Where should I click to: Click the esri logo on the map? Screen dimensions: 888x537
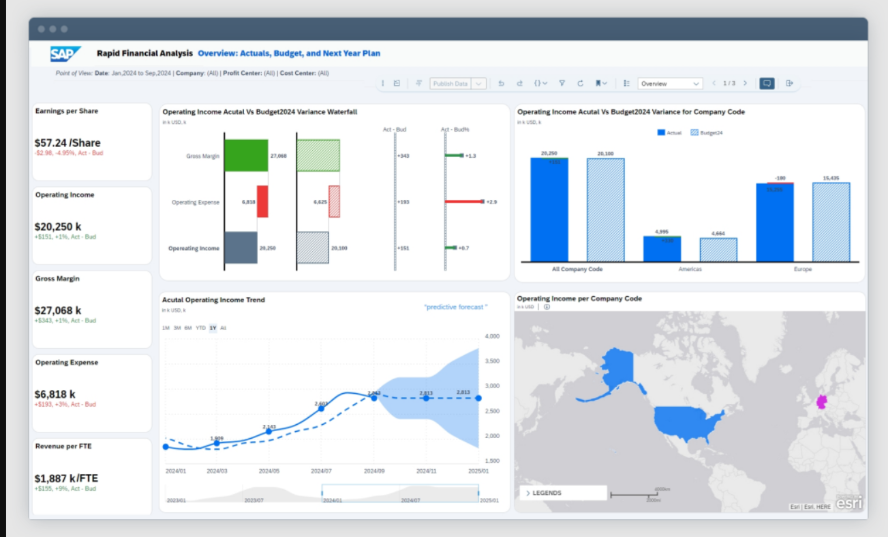[x=849, y=502]
